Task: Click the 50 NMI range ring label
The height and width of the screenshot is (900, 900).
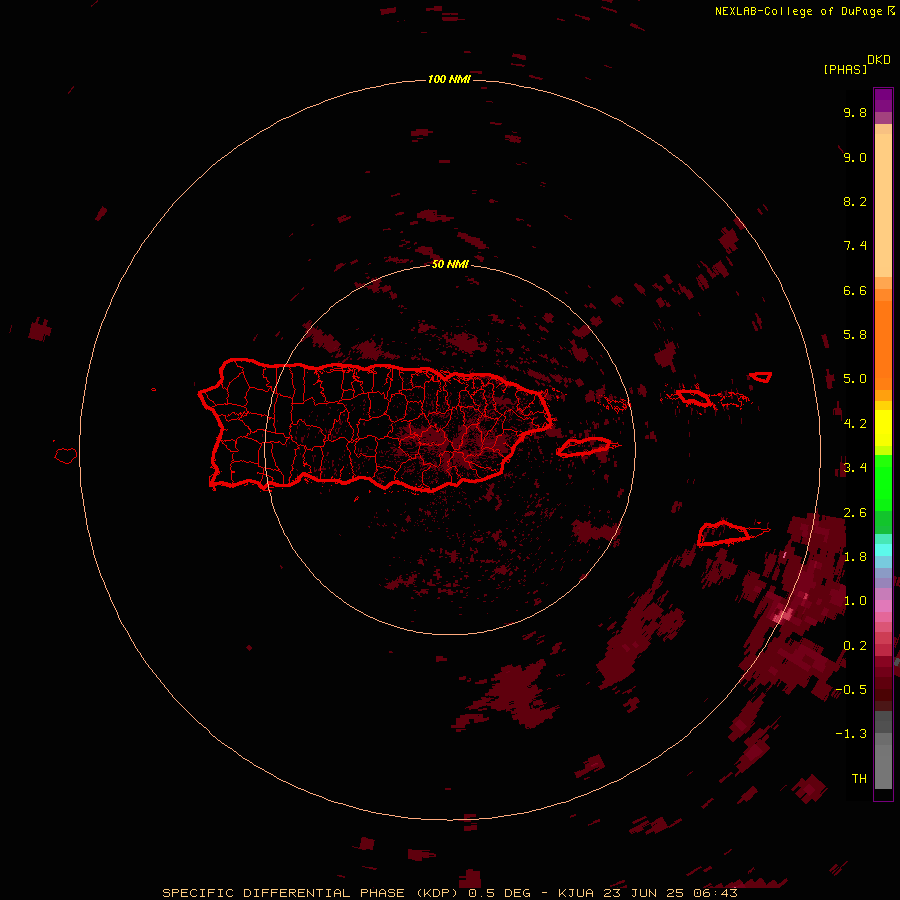Action: coord(450,264)
